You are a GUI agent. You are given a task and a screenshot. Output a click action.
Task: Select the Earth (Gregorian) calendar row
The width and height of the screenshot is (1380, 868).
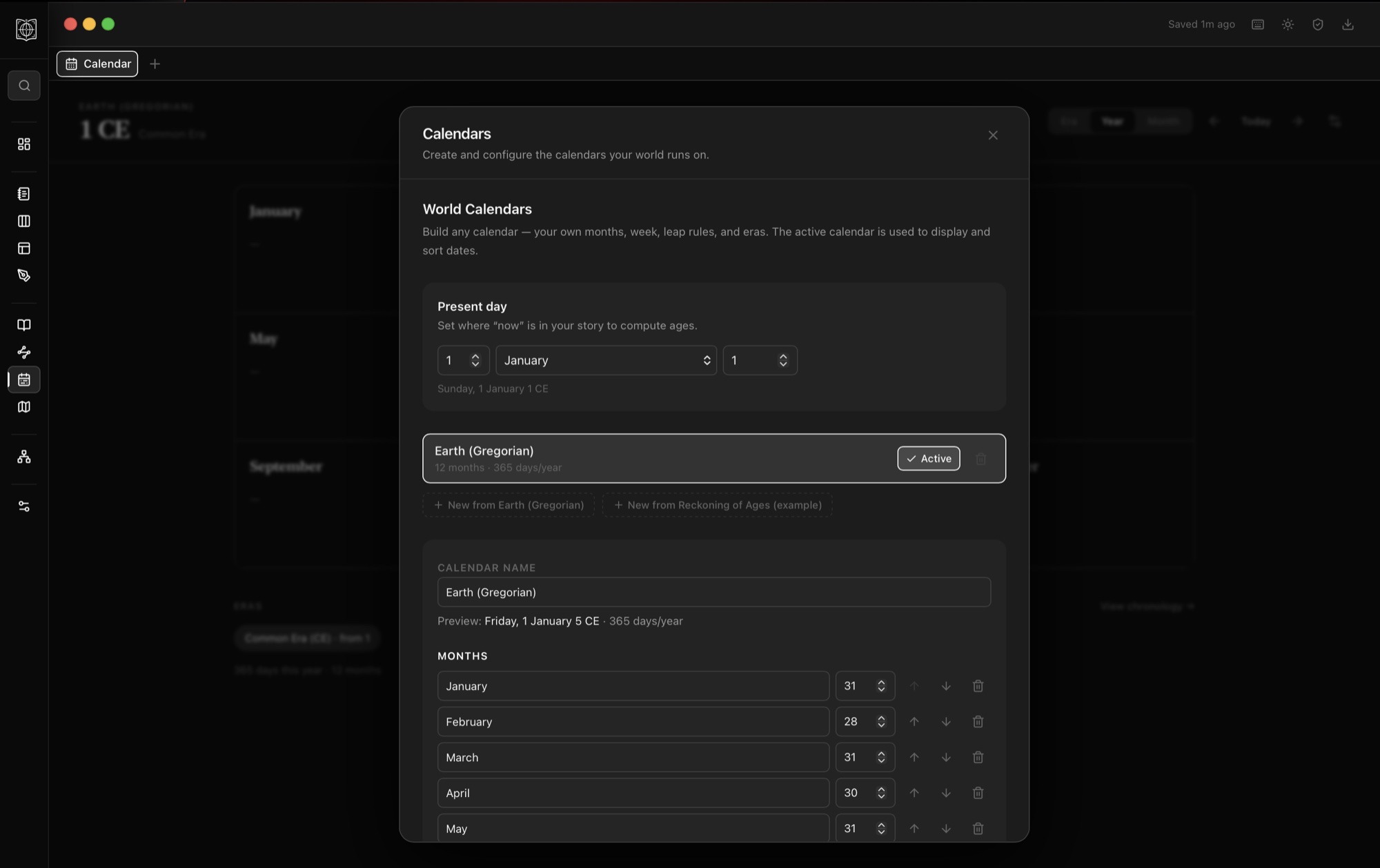click(x=714, y=458)
